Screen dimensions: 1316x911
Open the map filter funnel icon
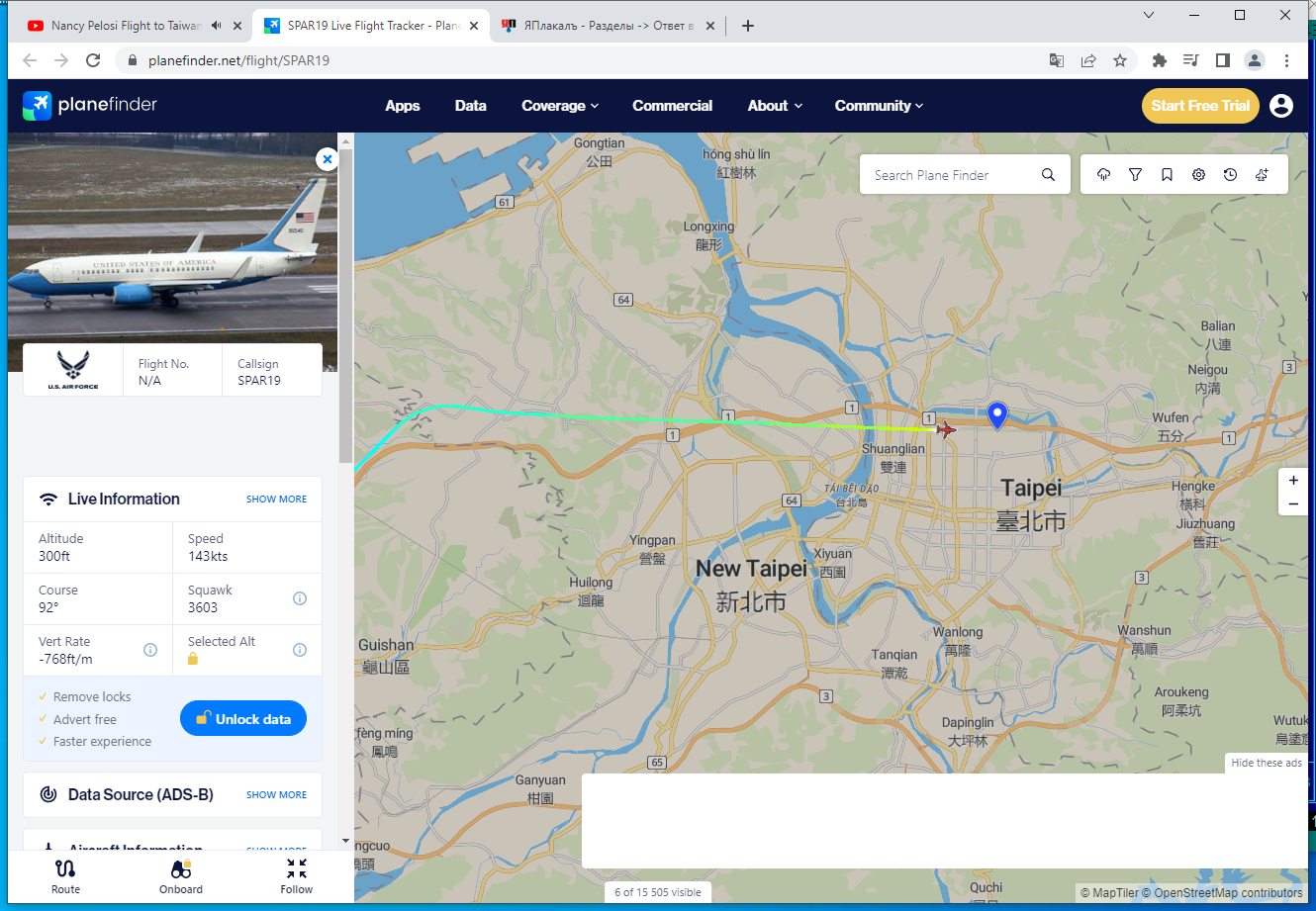[x=1135, y=175]
